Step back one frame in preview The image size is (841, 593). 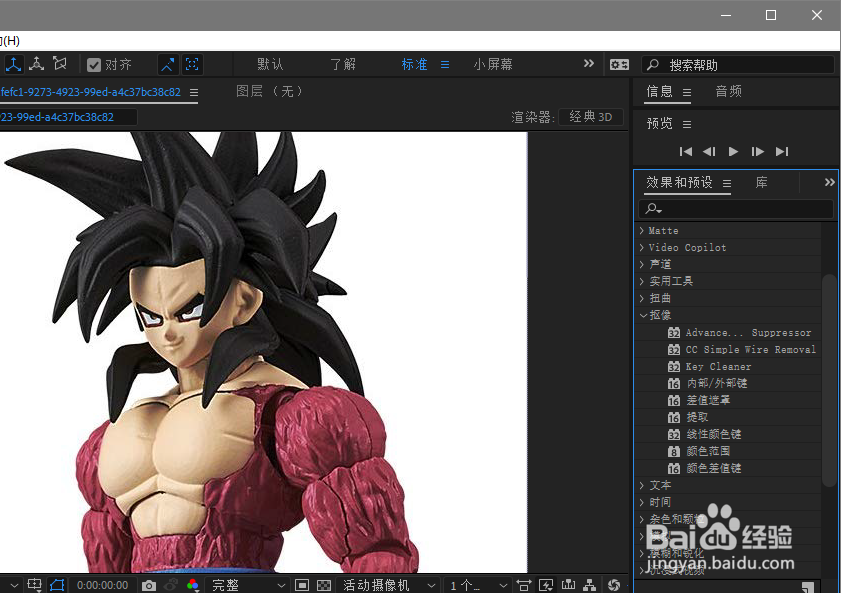709,152
